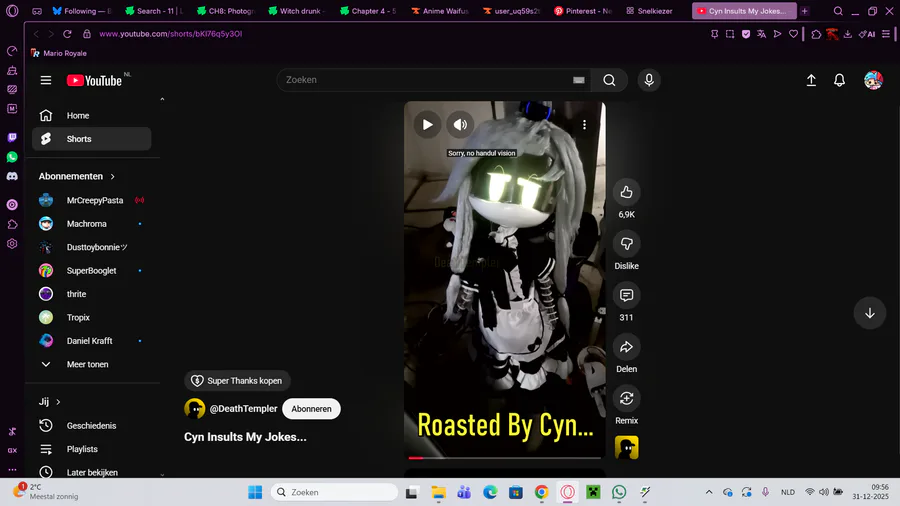Open Dusttoybonnie channel subscription
900x506 pixels.
click(92, 247)
